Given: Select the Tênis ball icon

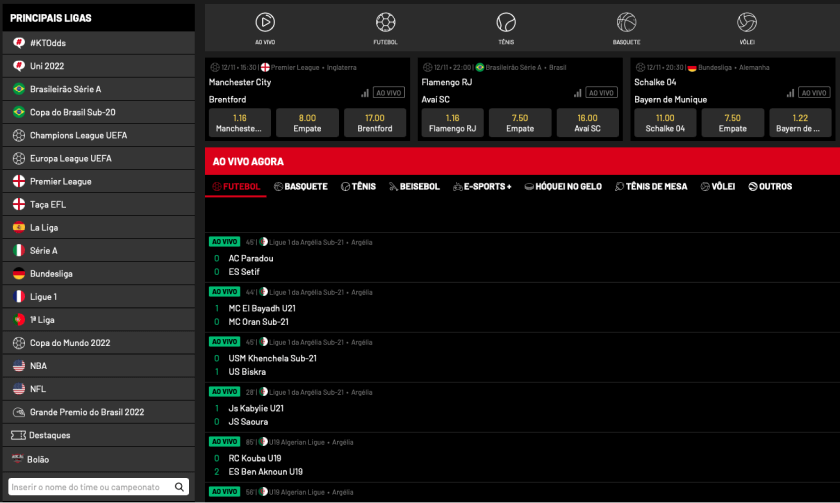Looking at the screenshot, I should point(506,22).
